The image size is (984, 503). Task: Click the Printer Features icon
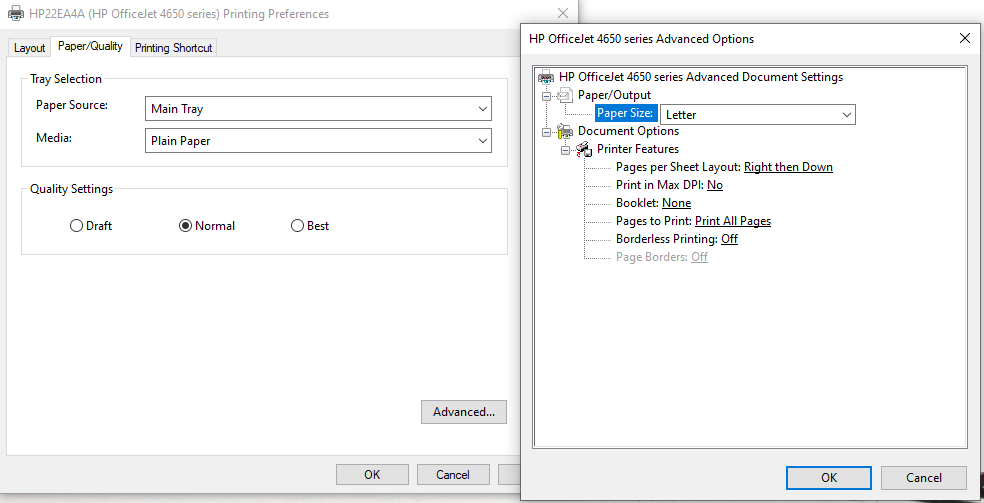tap(584, 149)
